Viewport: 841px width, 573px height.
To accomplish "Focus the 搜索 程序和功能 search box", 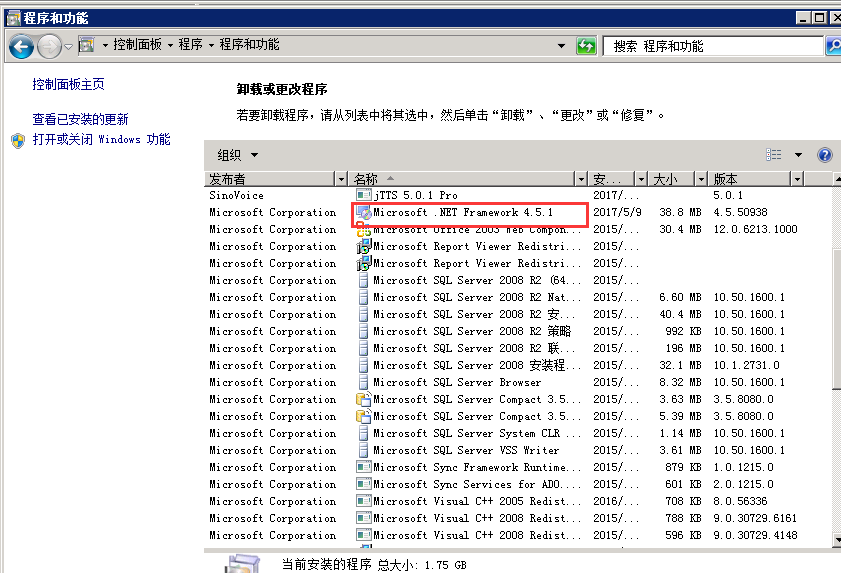I will click(x=713, y=46).
